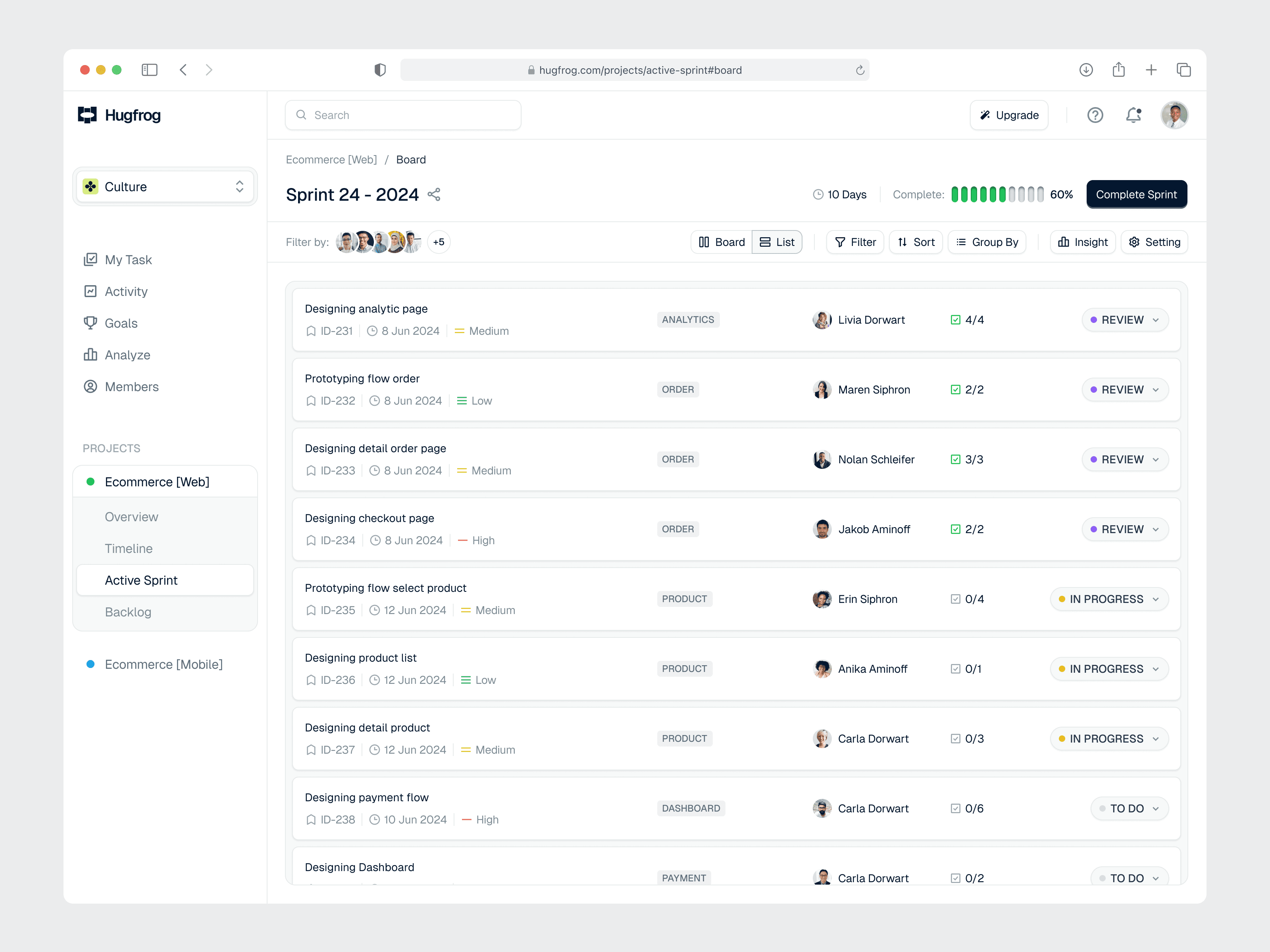Click into the Search field

(403, 115)
